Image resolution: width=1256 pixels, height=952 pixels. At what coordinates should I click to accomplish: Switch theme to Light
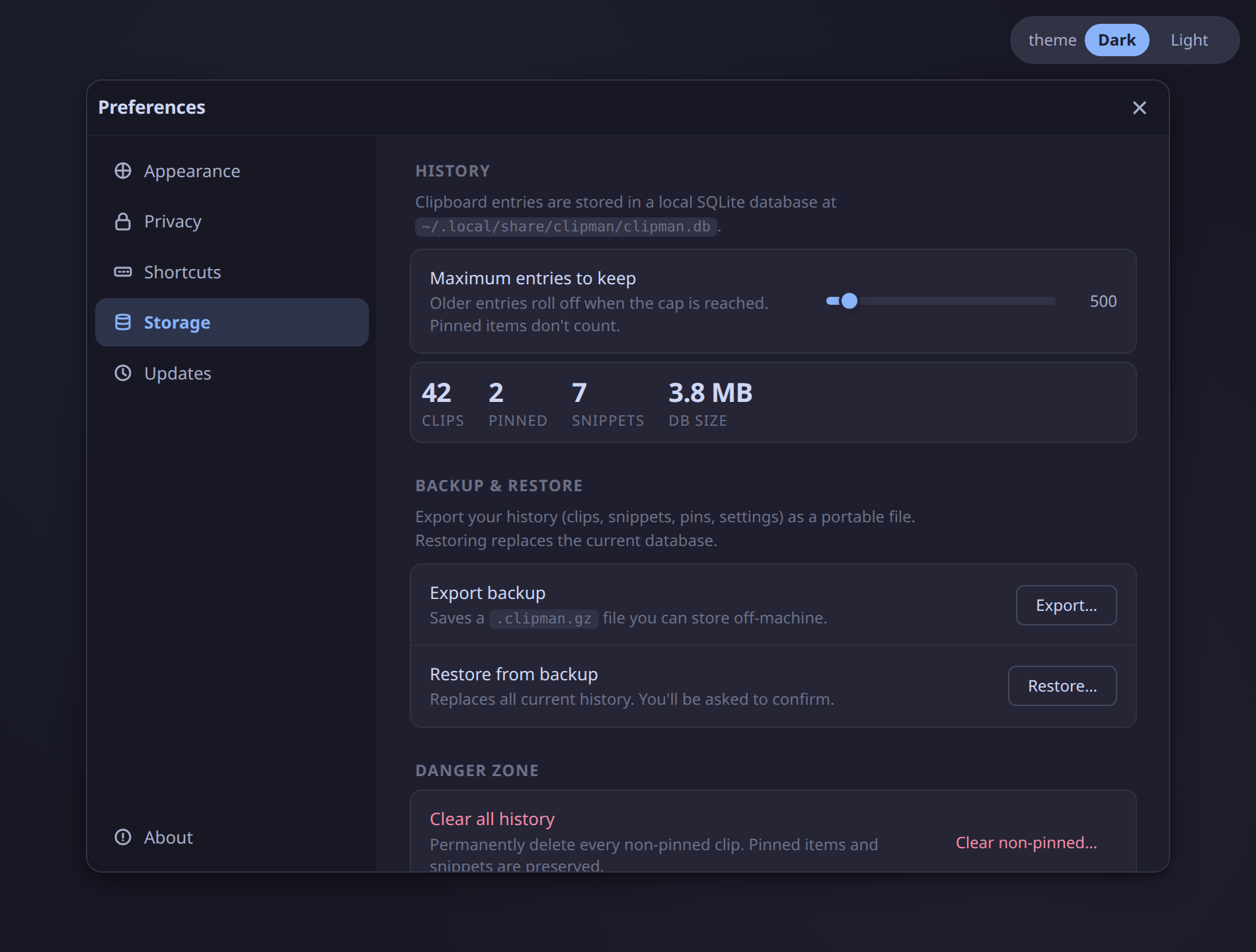[1189, 40]
